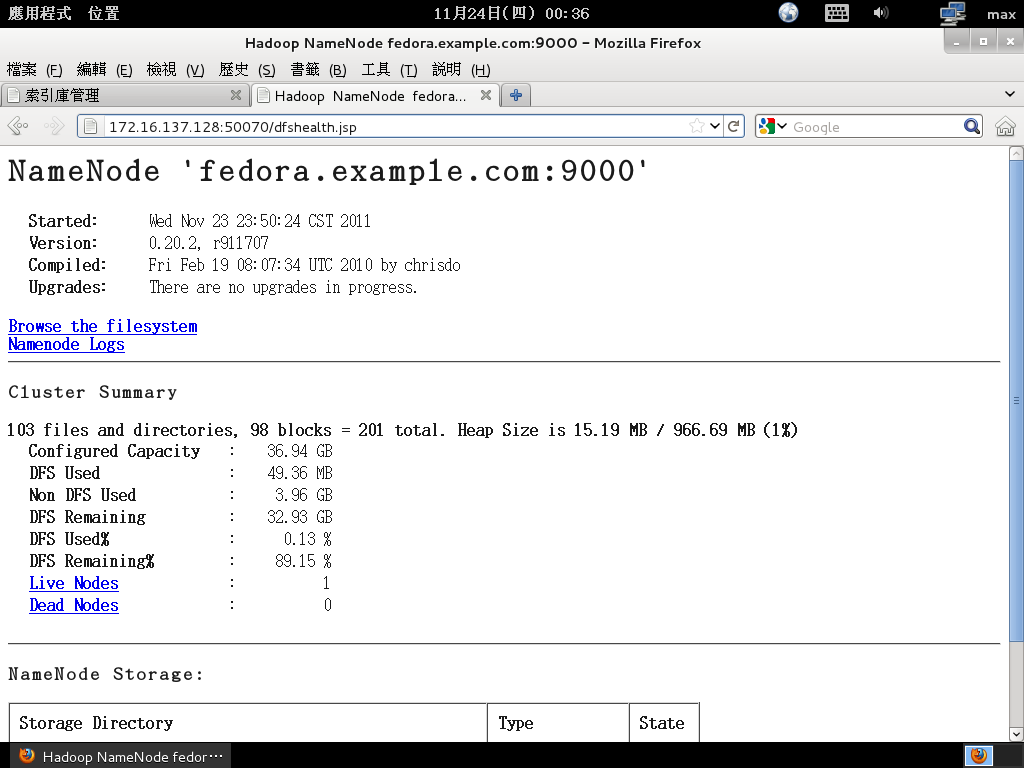Click the Firefox home button

[x=1005, y=127]
